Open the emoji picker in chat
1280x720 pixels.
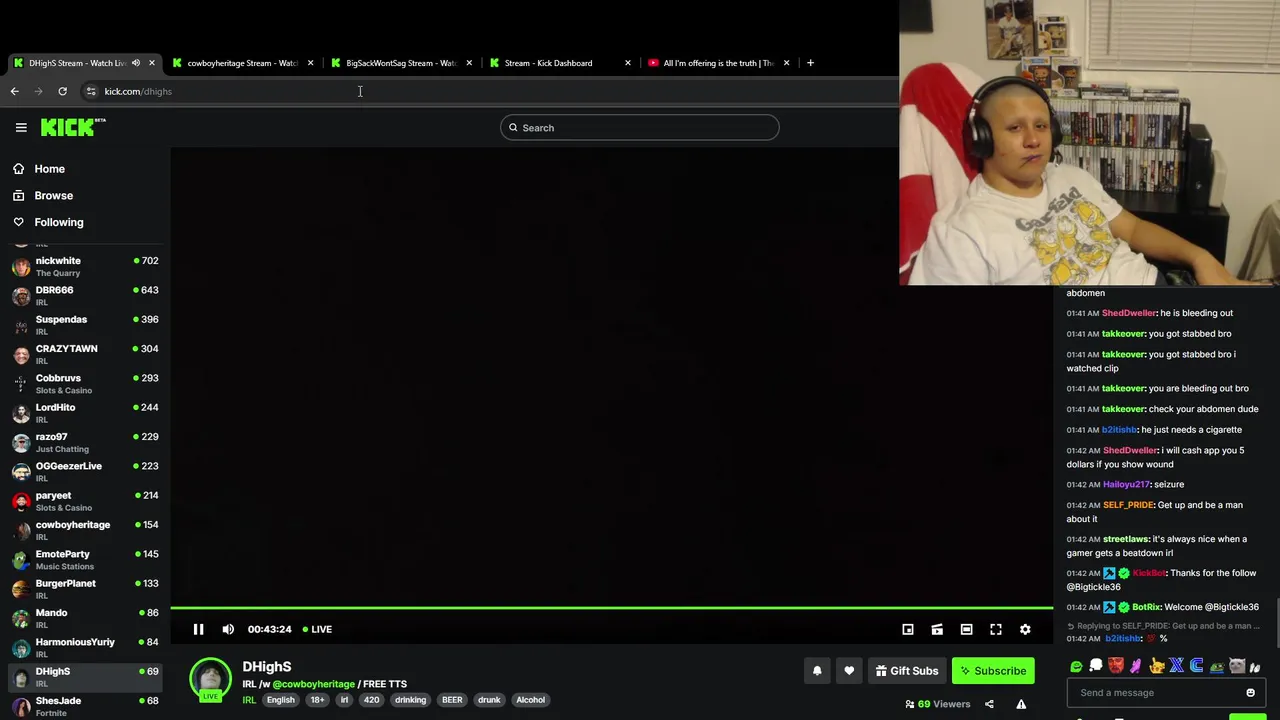point(1250,692)
